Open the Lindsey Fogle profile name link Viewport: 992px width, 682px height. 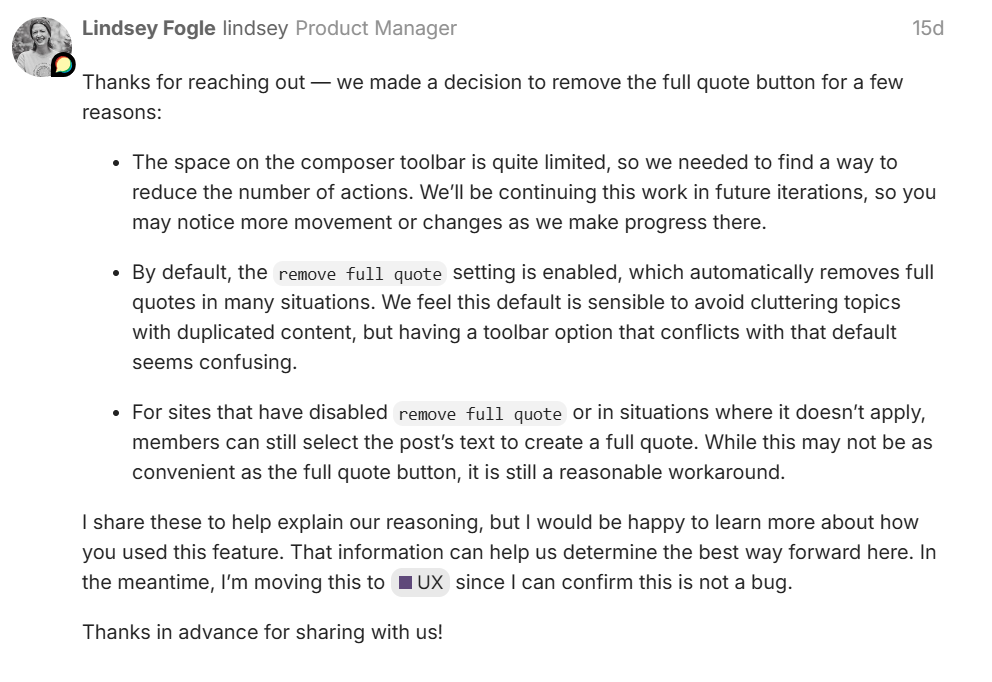click(148, 28)
